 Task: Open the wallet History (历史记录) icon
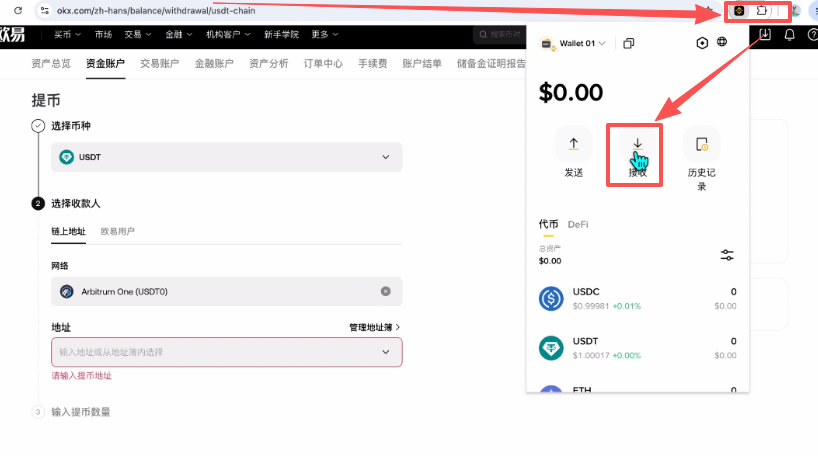pyautogui.click(x=702, y=145)
